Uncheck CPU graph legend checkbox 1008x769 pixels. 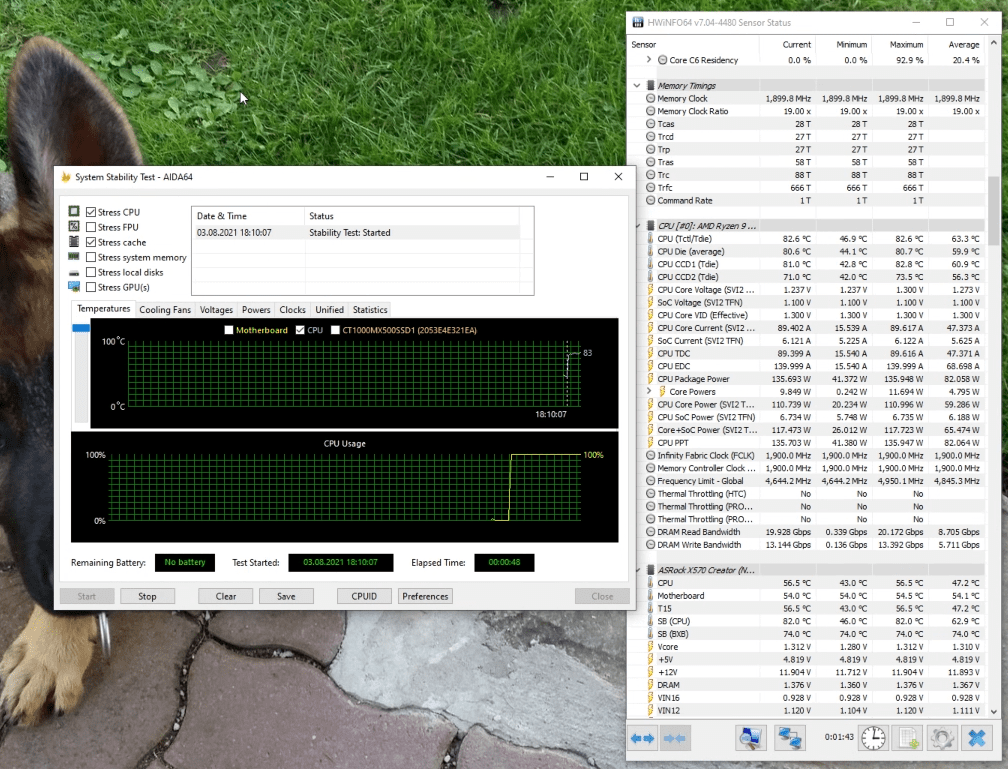click(300, 330)
